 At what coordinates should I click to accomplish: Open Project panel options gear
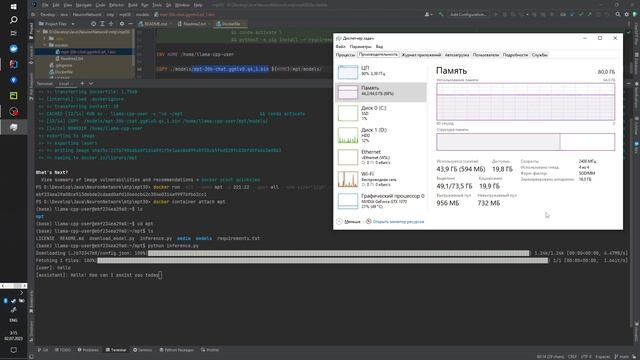122,24
